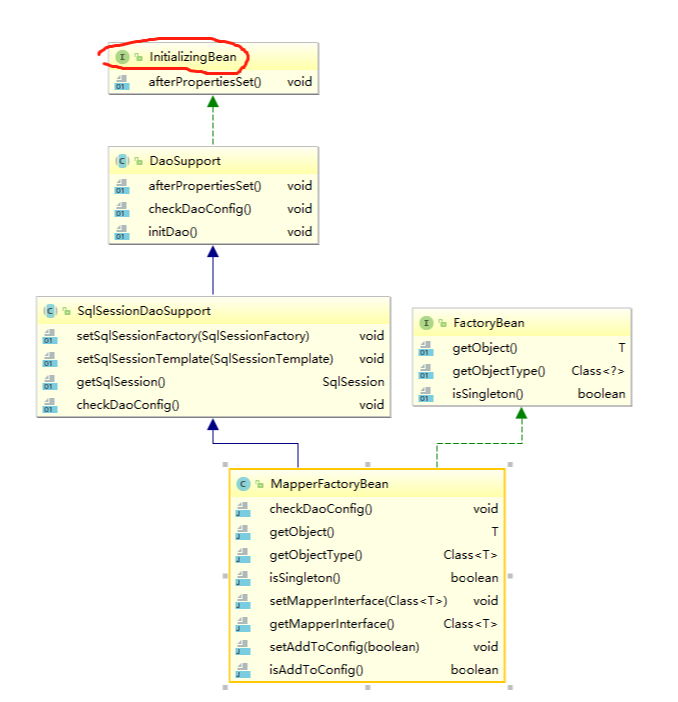The height and width of the screenshot is (702, 678).
Task: Click the SqlSession return type
Action: point(353,382)
